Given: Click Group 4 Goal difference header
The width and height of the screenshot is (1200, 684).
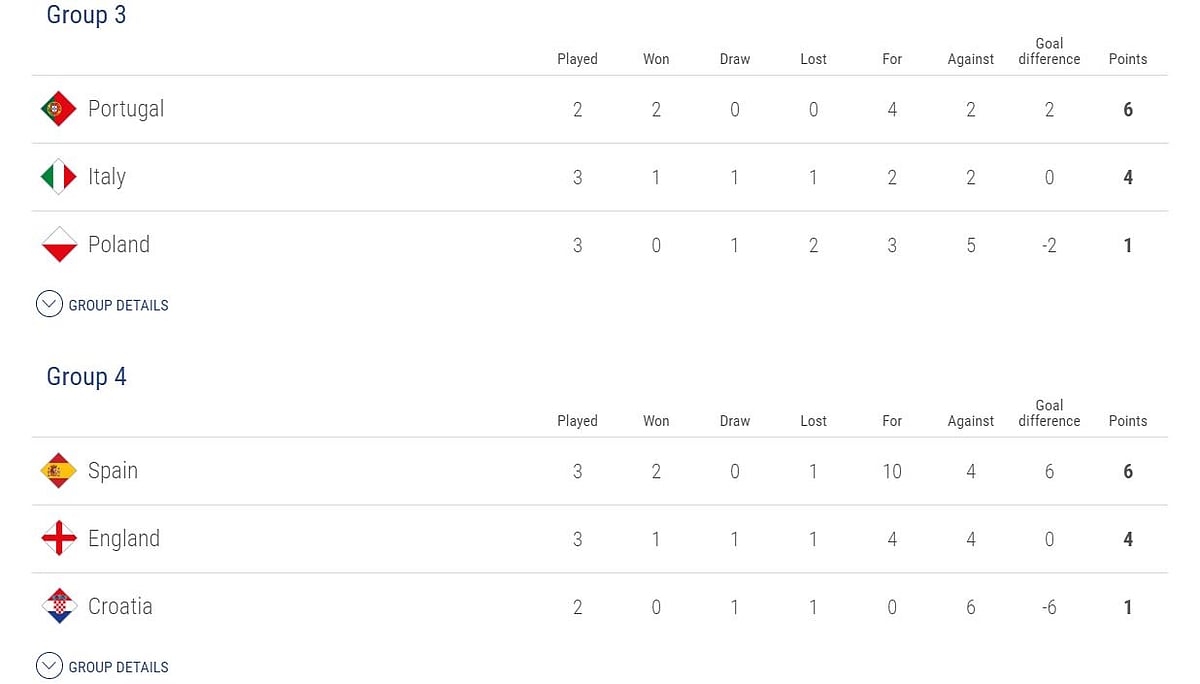Looking at the screenshot, I should click(1049, 413).
